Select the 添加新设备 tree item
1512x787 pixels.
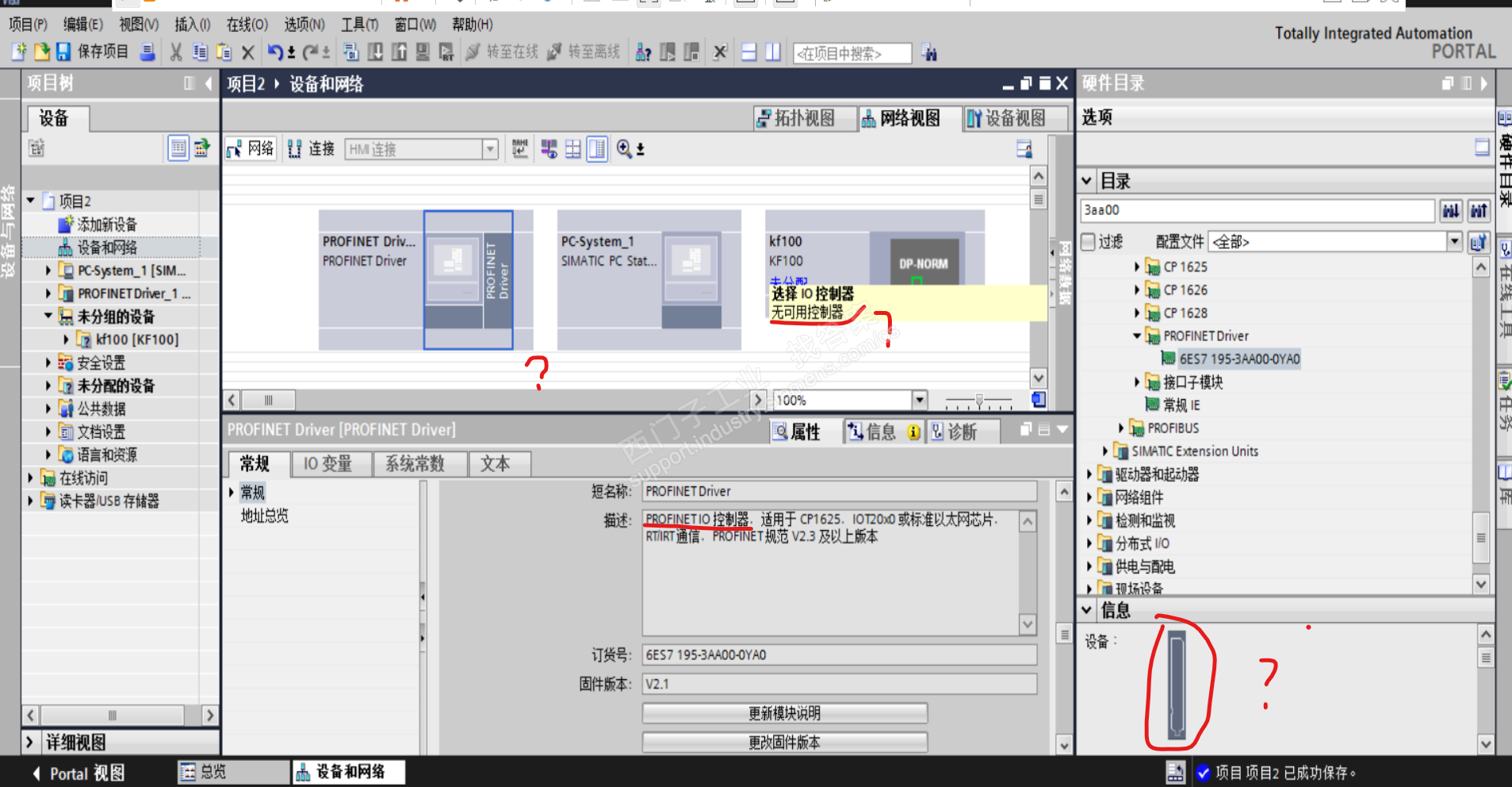(107, 225)
